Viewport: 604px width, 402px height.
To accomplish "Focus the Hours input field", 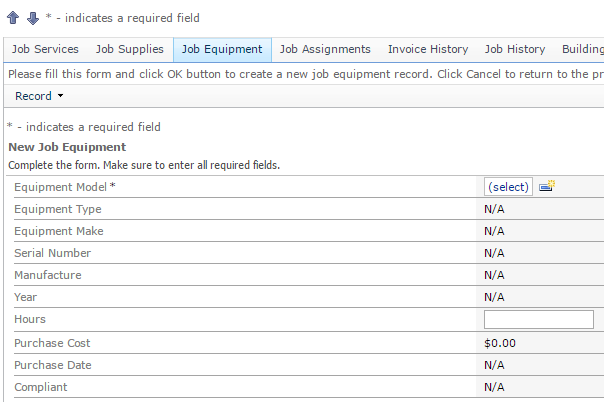I will coord(539,319).
